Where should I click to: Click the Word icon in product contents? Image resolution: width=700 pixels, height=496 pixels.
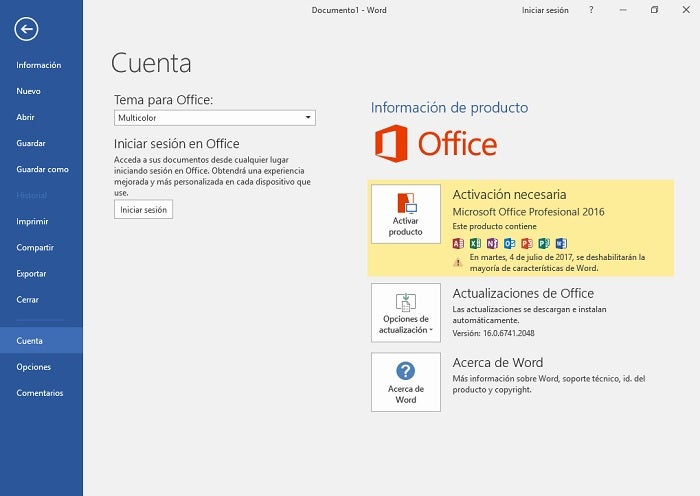pyautogui.click(x=562, y=243)
